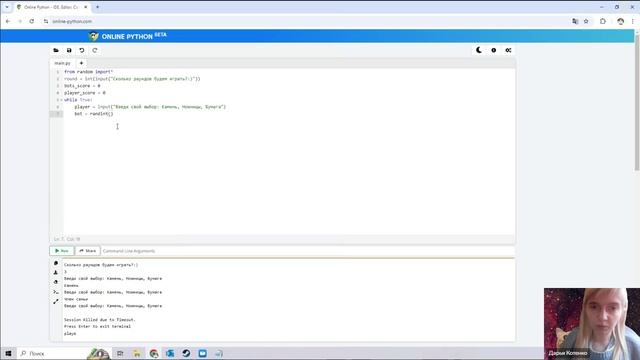The width and height of the screenshot is (640, 360).
Task: Close the Online Python browser tab
Action: point(85,7)
